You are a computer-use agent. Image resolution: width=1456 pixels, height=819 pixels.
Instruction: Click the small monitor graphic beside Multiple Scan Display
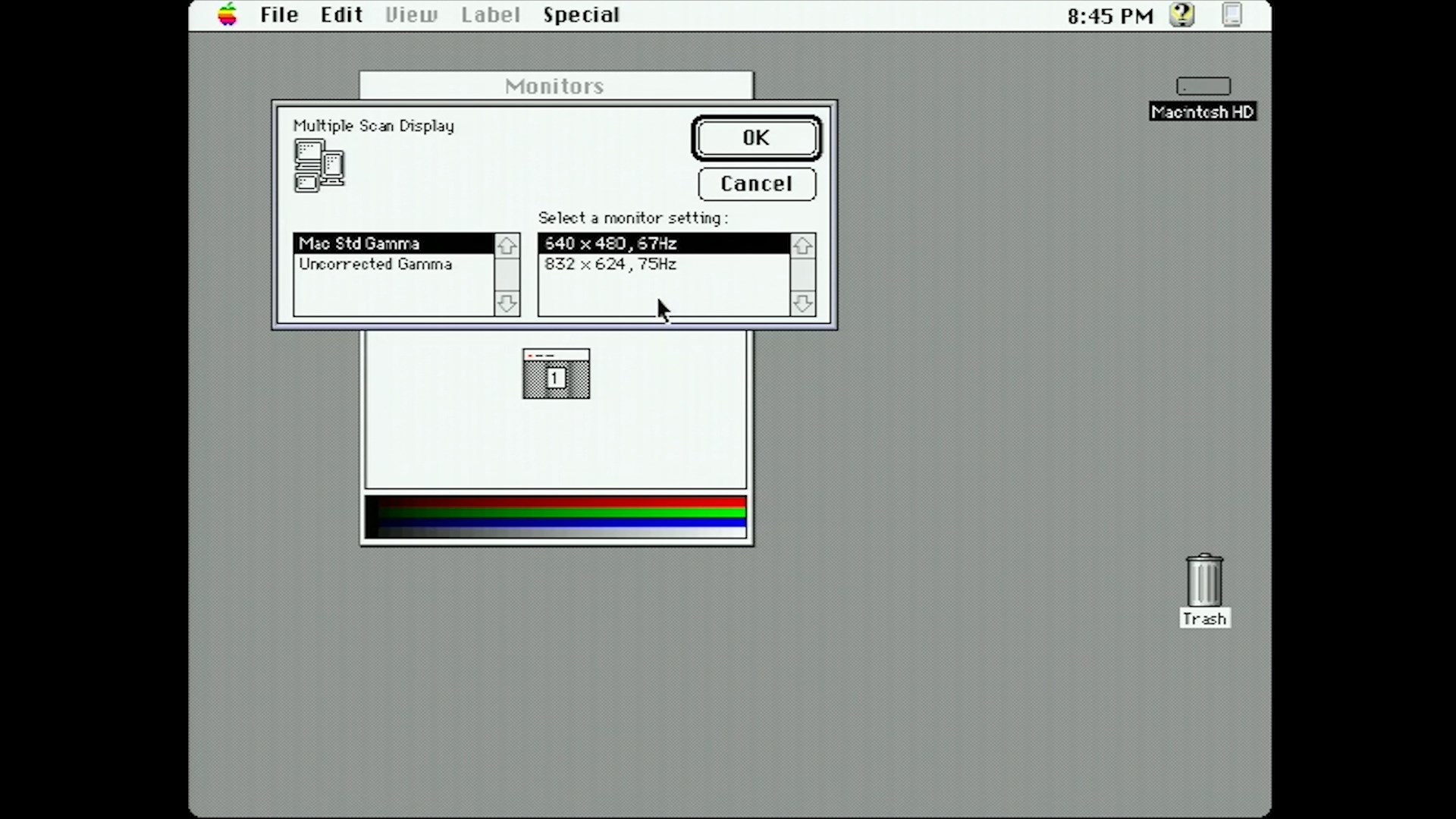[x=318, y=165]
